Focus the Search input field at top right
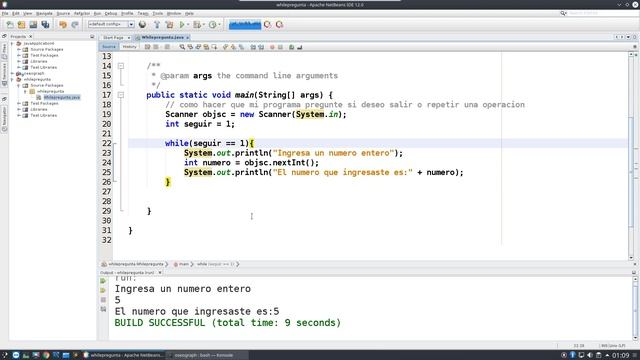Image resolution: width=640 pixels, height=360 pixels. pos(603,13)
